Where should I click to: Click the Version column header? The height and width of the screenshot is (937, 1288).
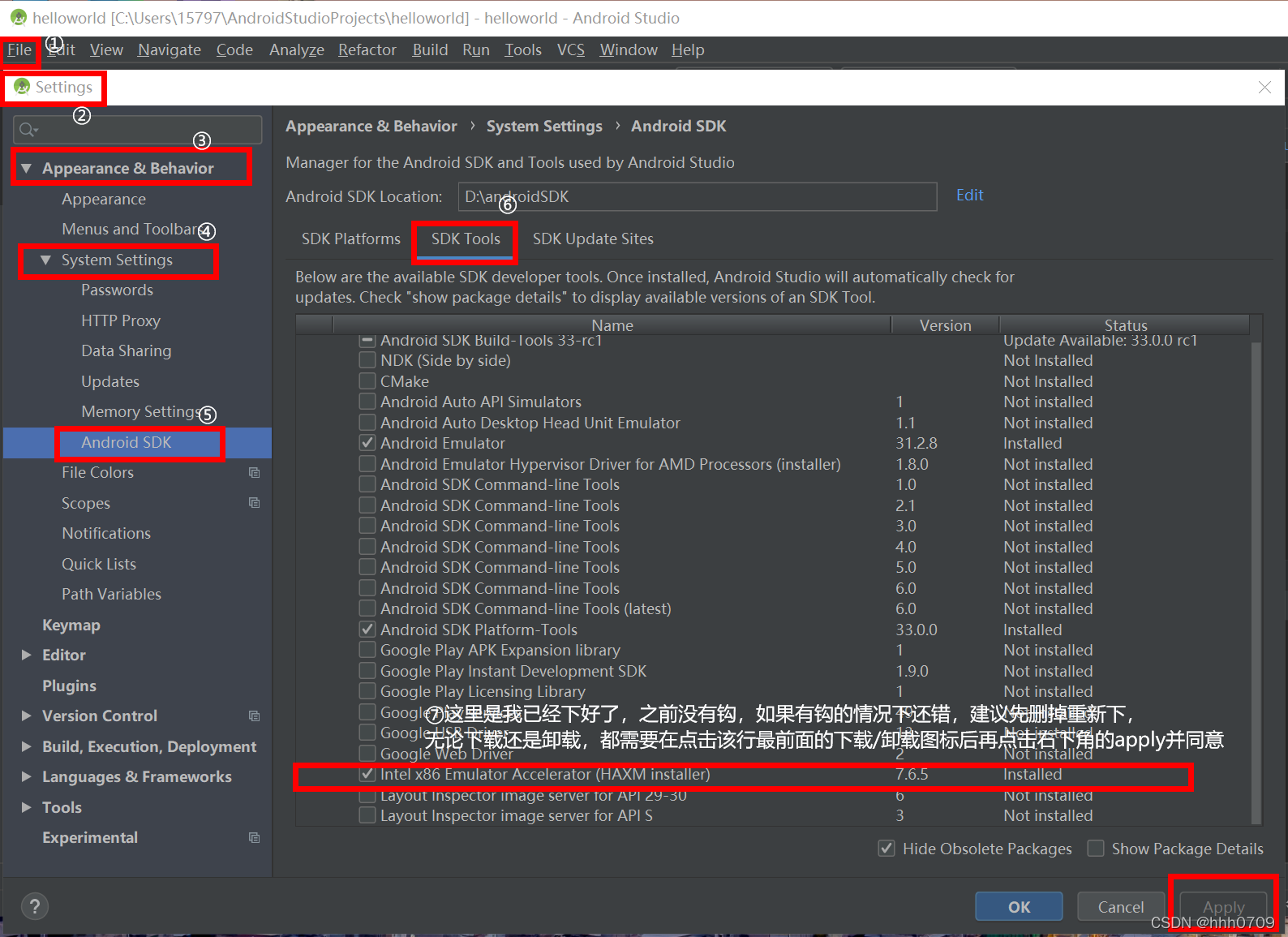coord(945,325)
